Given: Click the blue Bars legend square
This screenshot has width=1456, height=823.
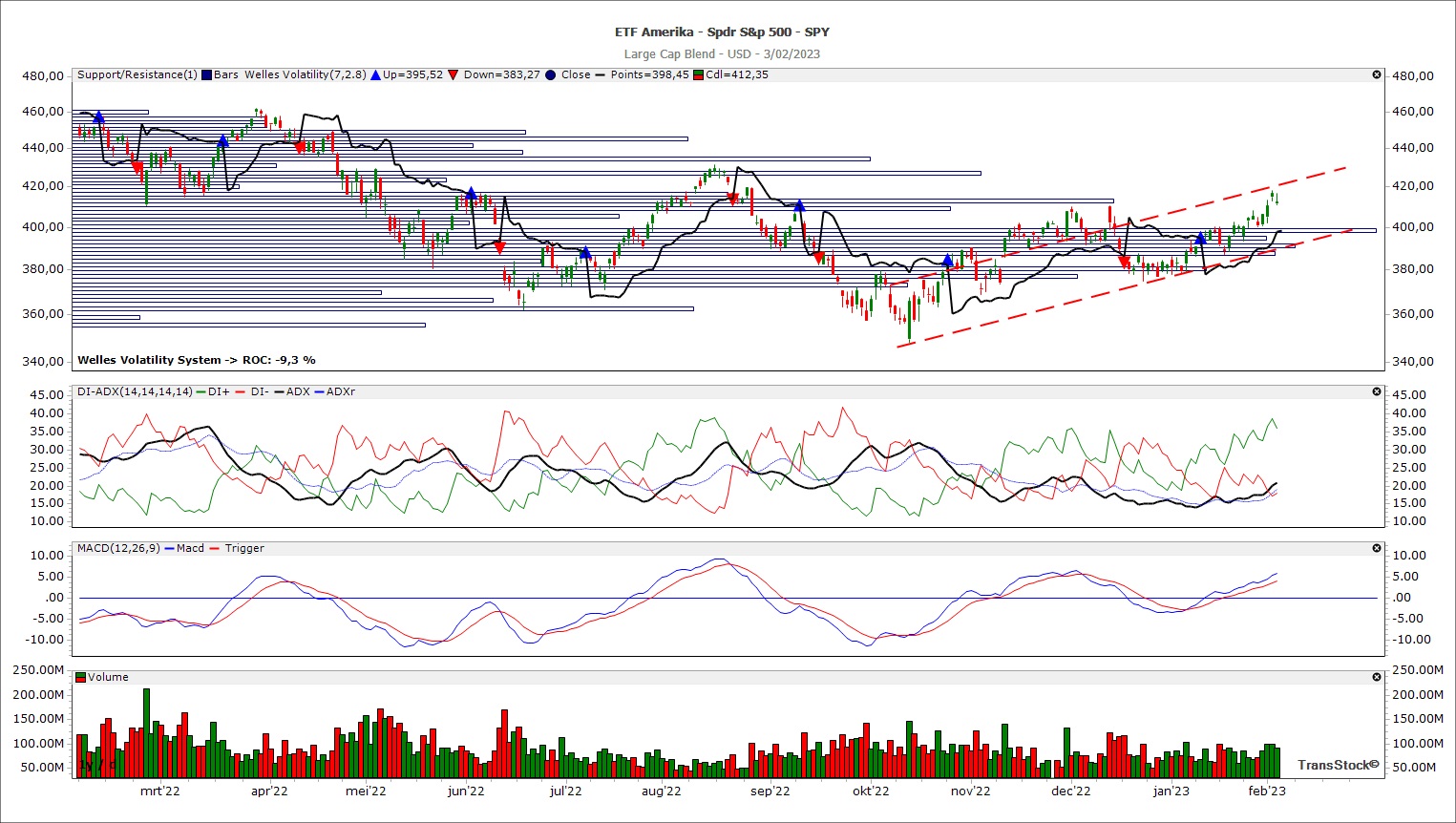Looking at the screenshot, I should coord(206,74).
